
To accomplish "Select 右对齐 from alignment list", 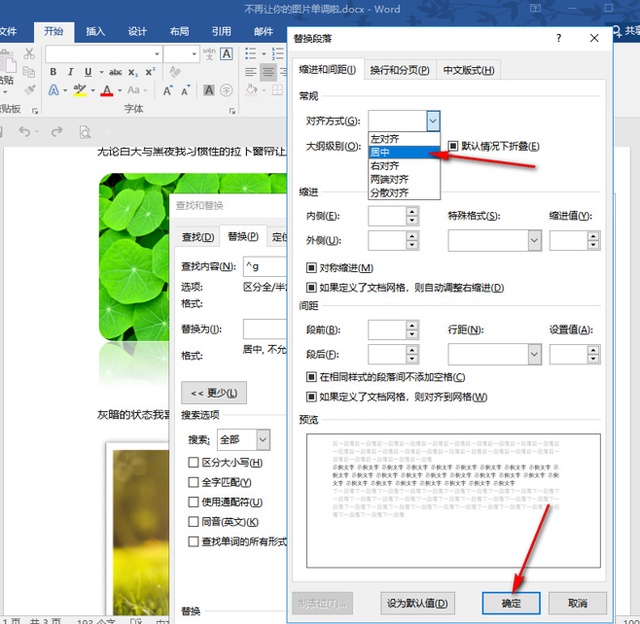I will click(x=404, y=166).
